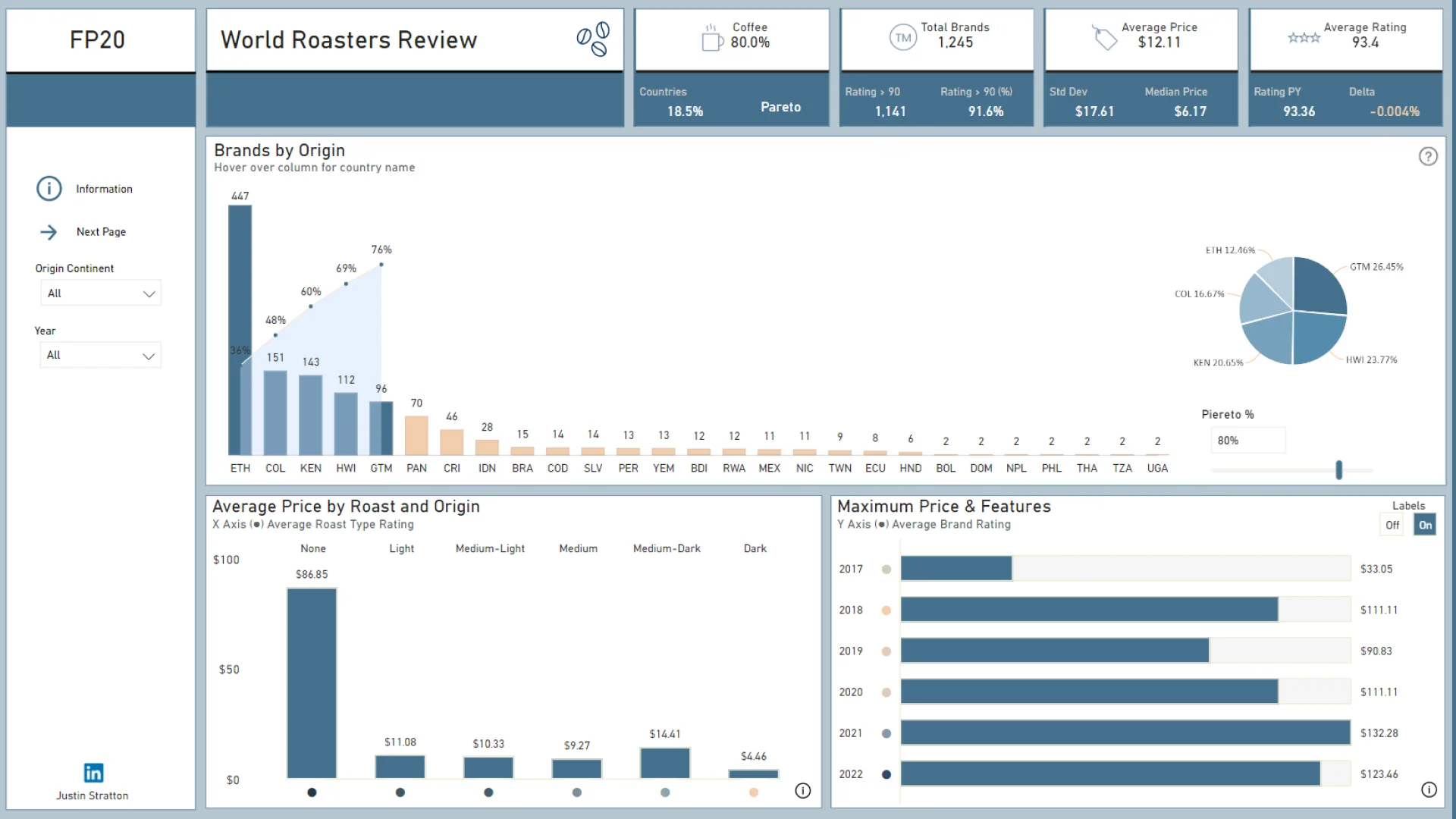Click the Medium roast $9.27 bar
The width and height of the screenshot is (1456, 819).
click(x=577, y=769)
